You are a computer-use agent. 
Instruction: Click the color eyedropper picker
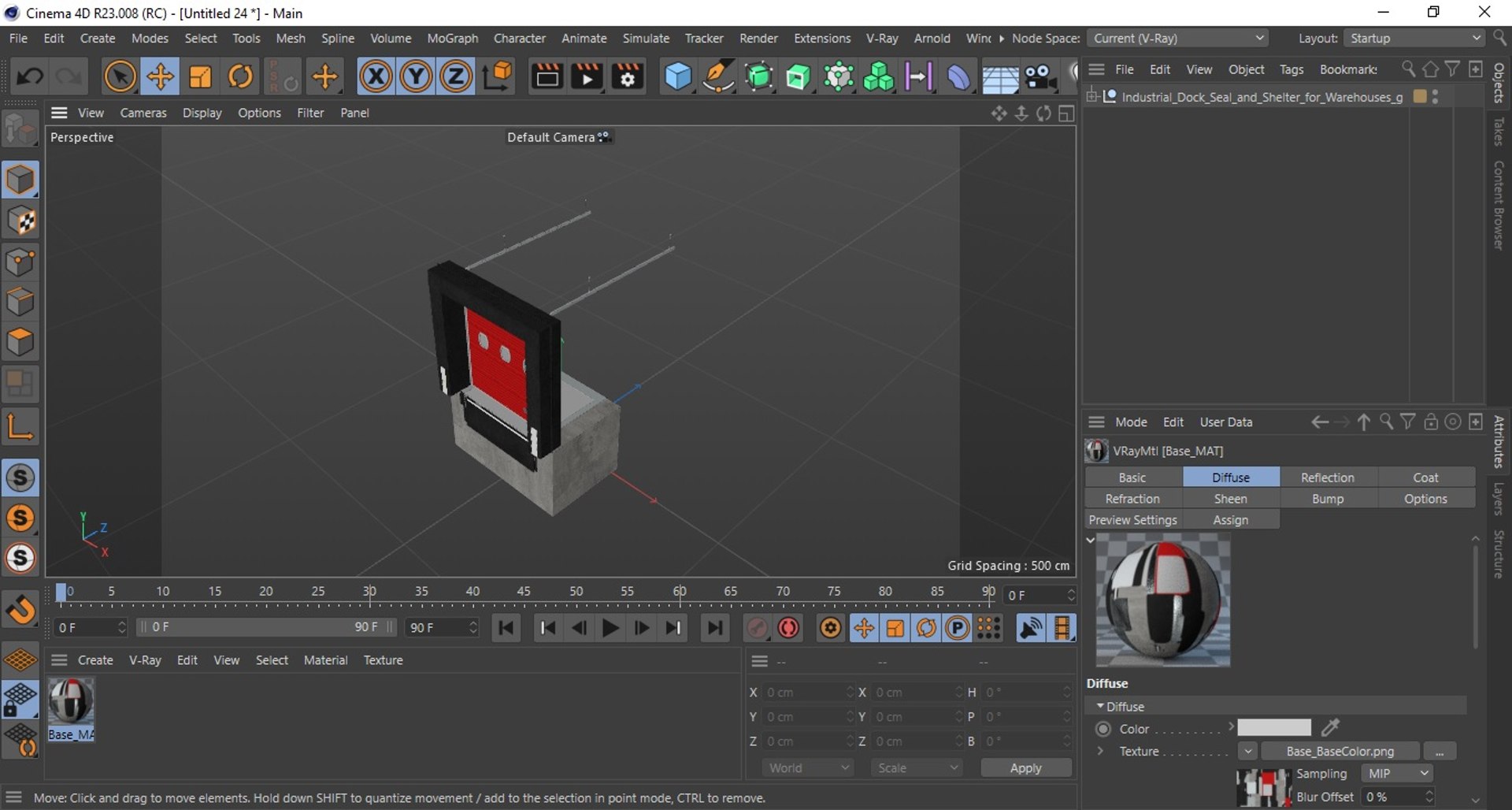(x=1330, y=727)
